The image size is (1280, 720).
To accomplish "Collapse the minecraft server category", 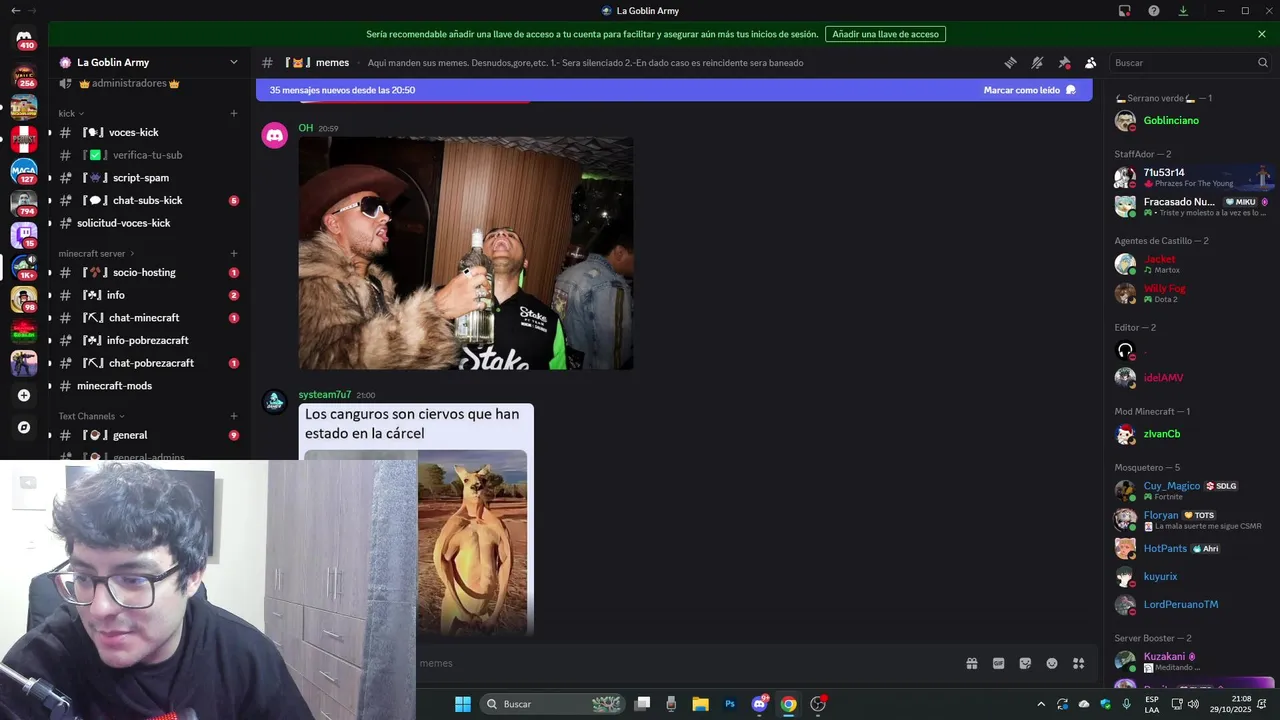I will [97, 254].
